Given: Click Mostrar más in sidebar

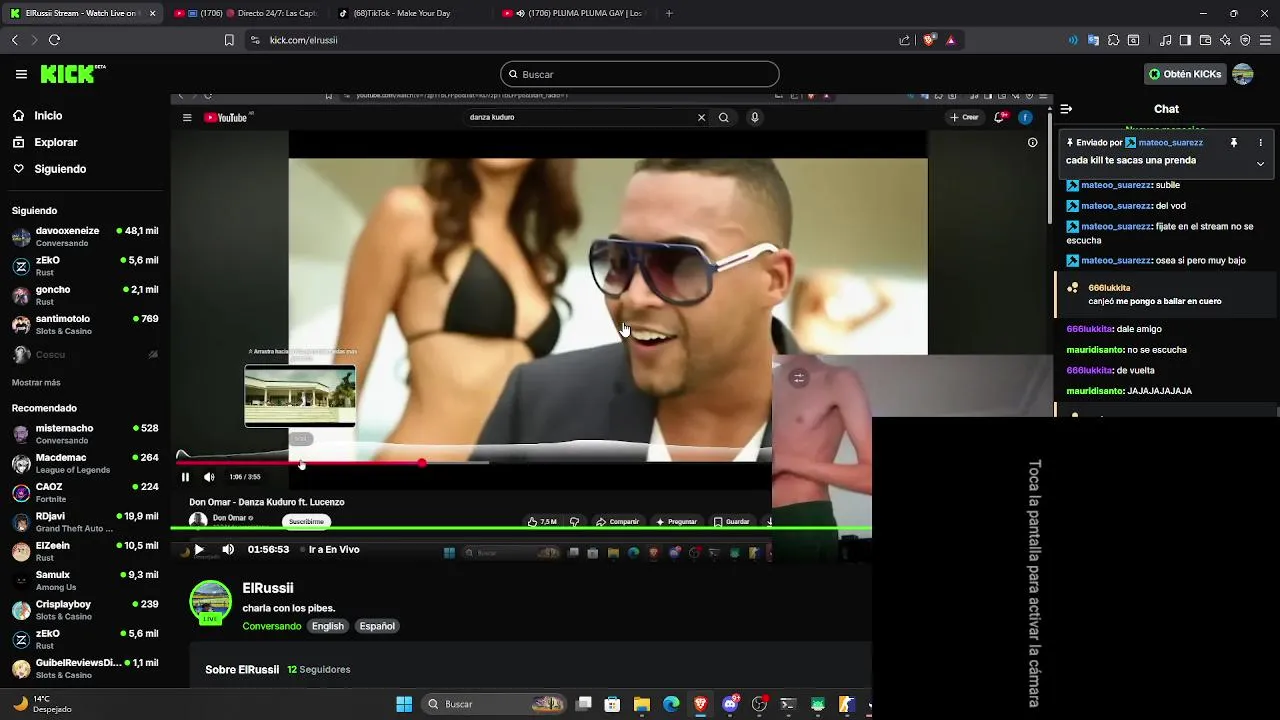Looking at the screenshot, I should point(36,382).
